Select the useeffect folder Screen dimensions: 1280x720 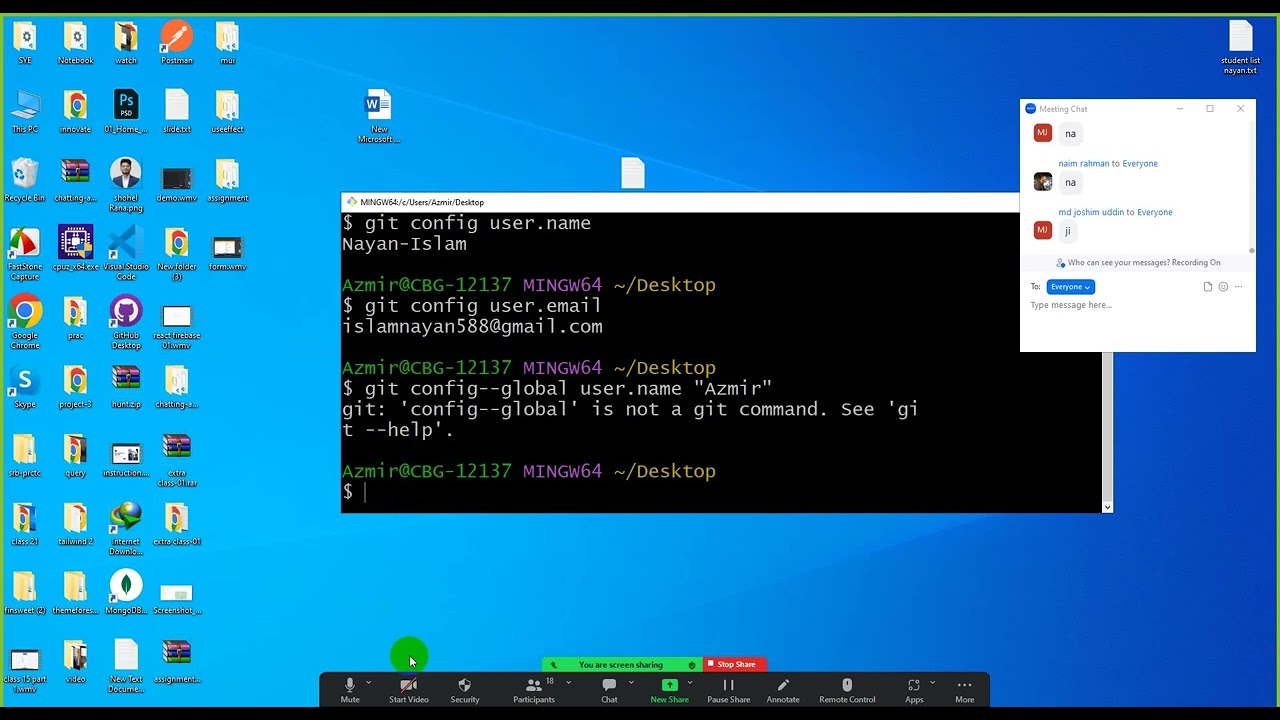click(x=228, y=112)
